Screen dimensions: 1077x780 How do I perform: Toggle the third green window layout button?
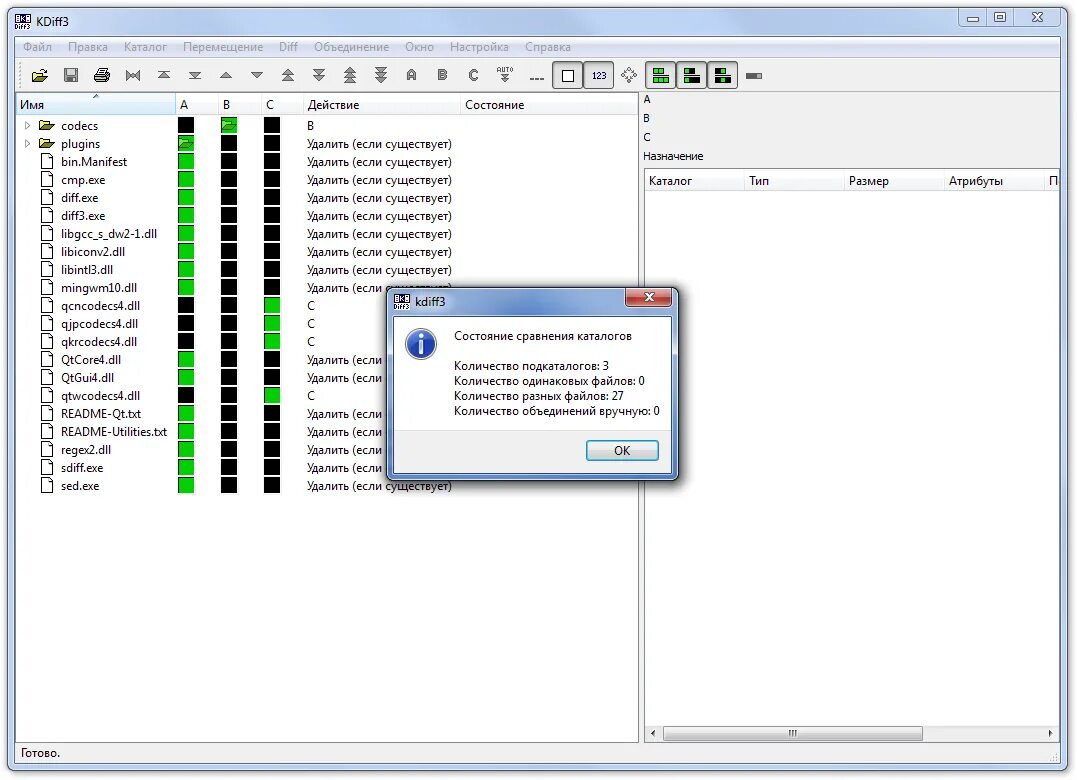723,76
